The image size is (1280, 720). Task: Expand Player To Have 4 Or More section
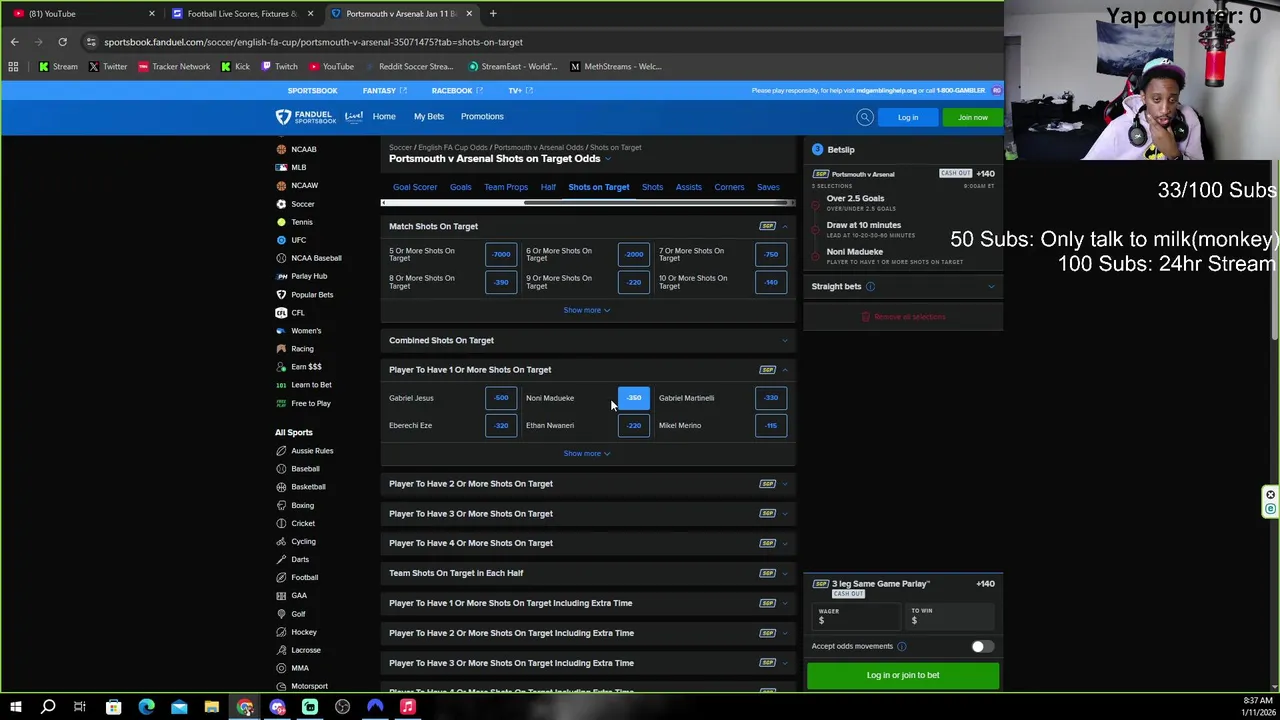point(588,543)
